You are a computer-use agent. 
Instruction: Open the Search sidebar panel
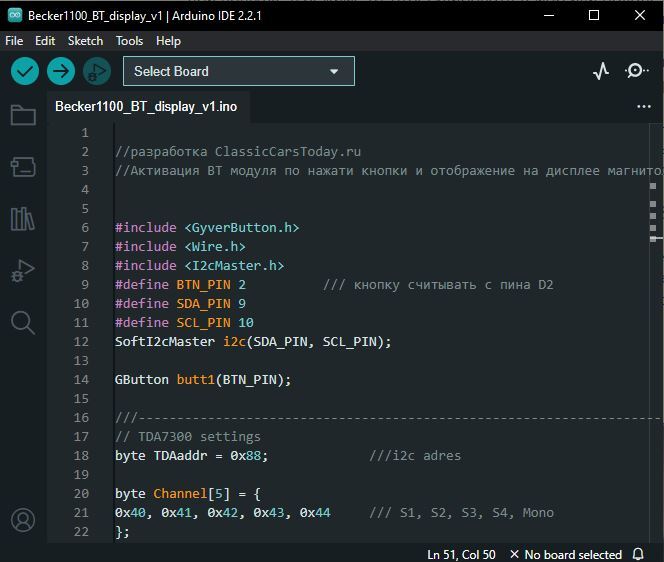point(23,323)
